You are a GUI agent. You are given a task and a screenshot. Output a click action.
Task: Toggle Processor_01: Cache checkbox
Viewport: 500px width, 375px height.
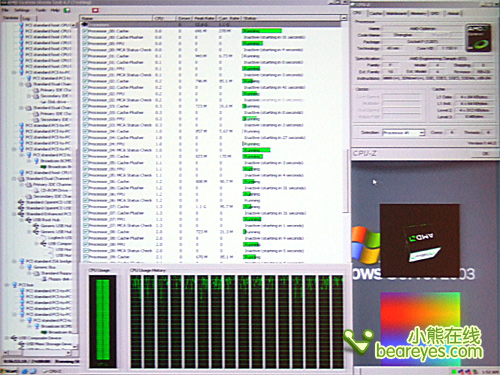coord(85,56)
